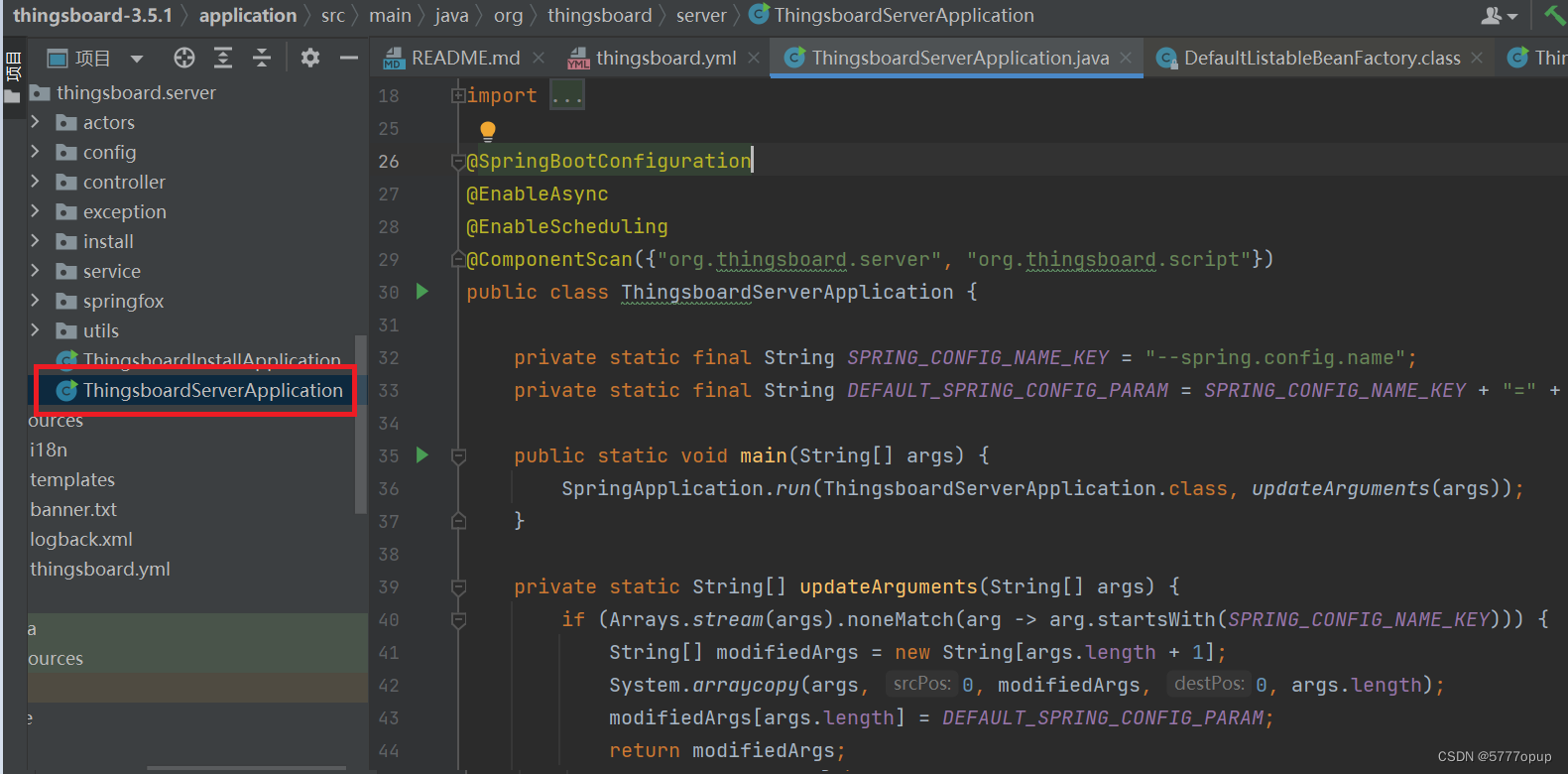
Task: Run class via gutter arrow on line 30
Action: tap(422, 292)
